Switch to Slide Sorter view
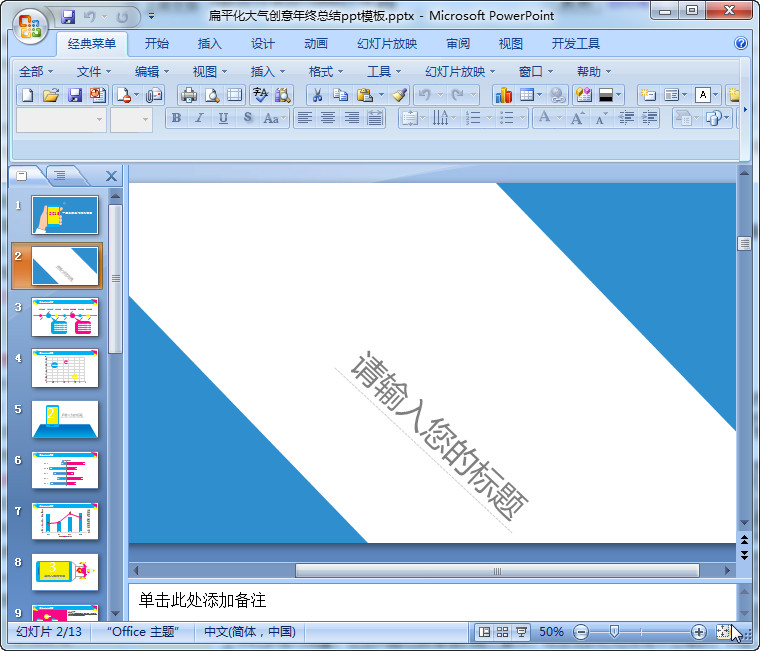 coord(503,632)
